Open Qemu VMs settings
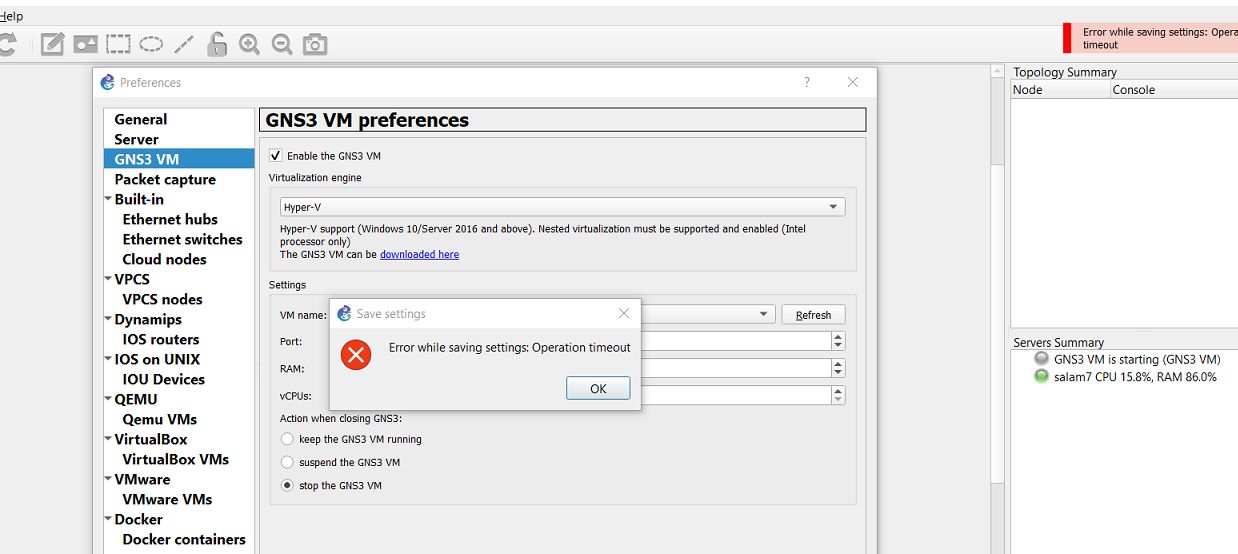1238x554 pixels. [x=159, y=419]
